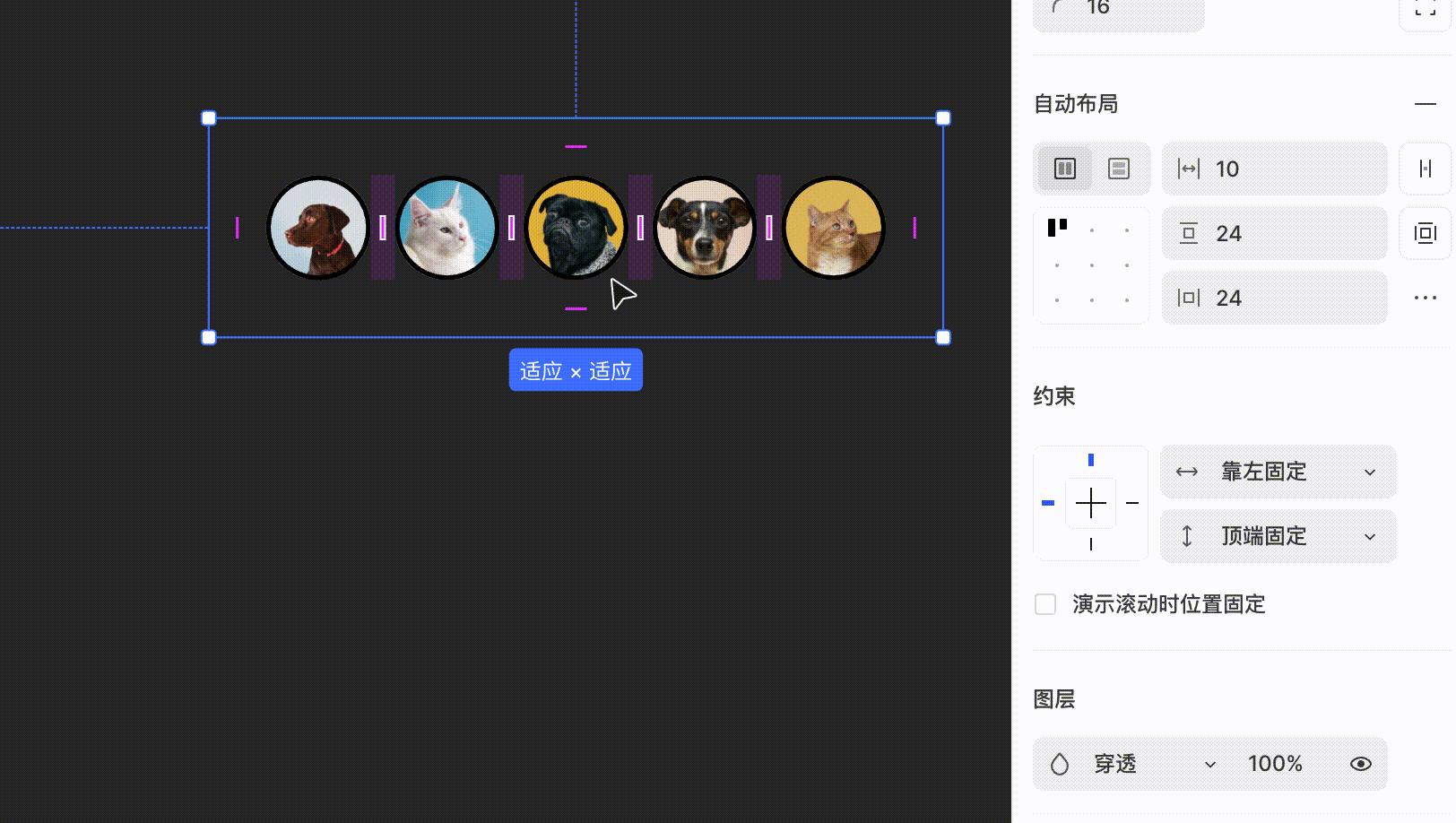This screenshot has height=823, width=1456.
Task: Click bottom padding handle of frame
Action: (x=576, y=308)
